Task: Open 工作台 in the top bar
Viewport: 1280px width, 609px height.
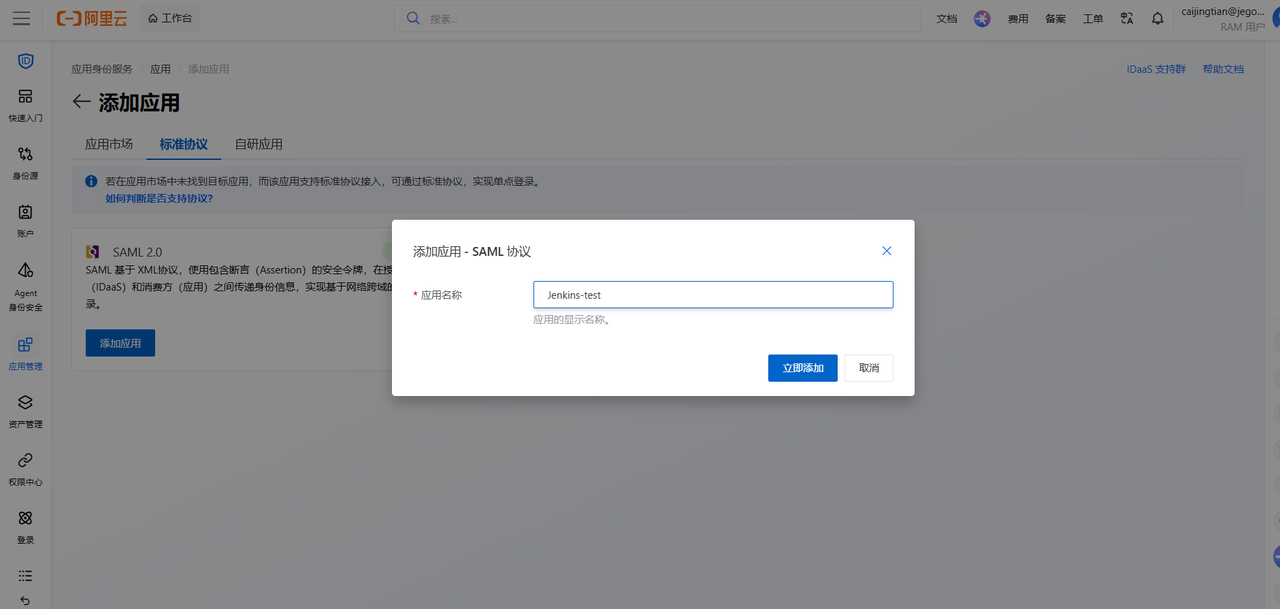Action: tap(169, 18)
